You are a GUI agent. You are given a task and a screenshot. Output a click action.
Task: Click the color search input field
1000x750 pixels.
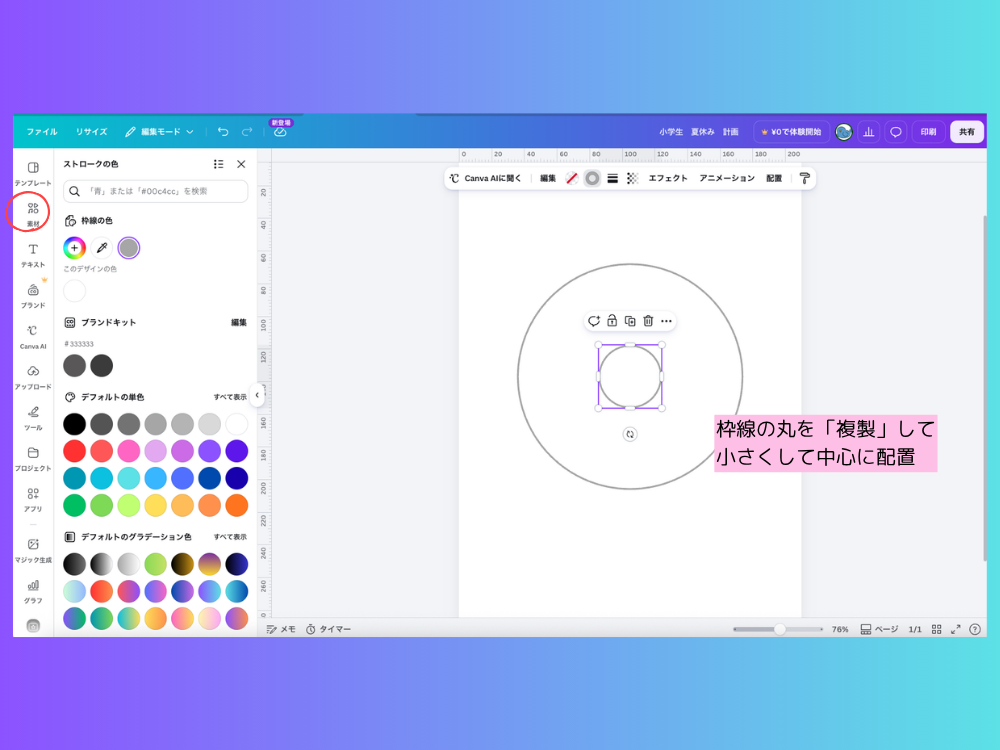[x=156, y=191]
